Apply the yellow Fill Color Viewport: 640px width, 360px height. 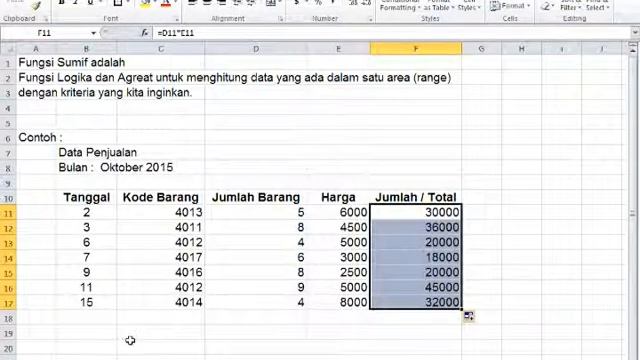click(145, 3)
